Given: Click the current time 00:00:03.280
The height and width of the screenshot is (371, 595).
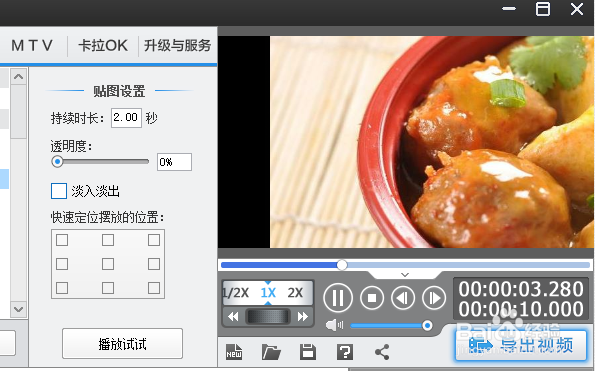Looking at the screenshot, I should click(521, 289).
